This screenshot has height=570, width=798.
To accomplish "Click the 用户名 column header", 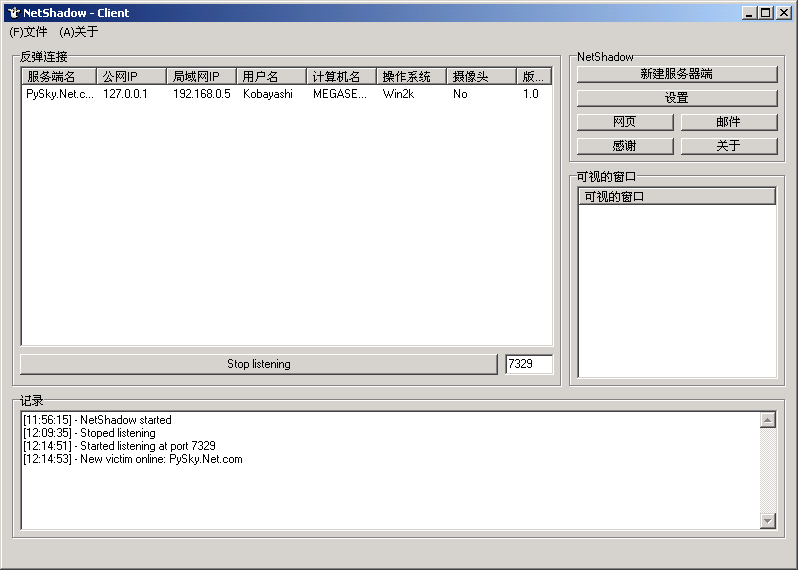I will pos(271,77).
